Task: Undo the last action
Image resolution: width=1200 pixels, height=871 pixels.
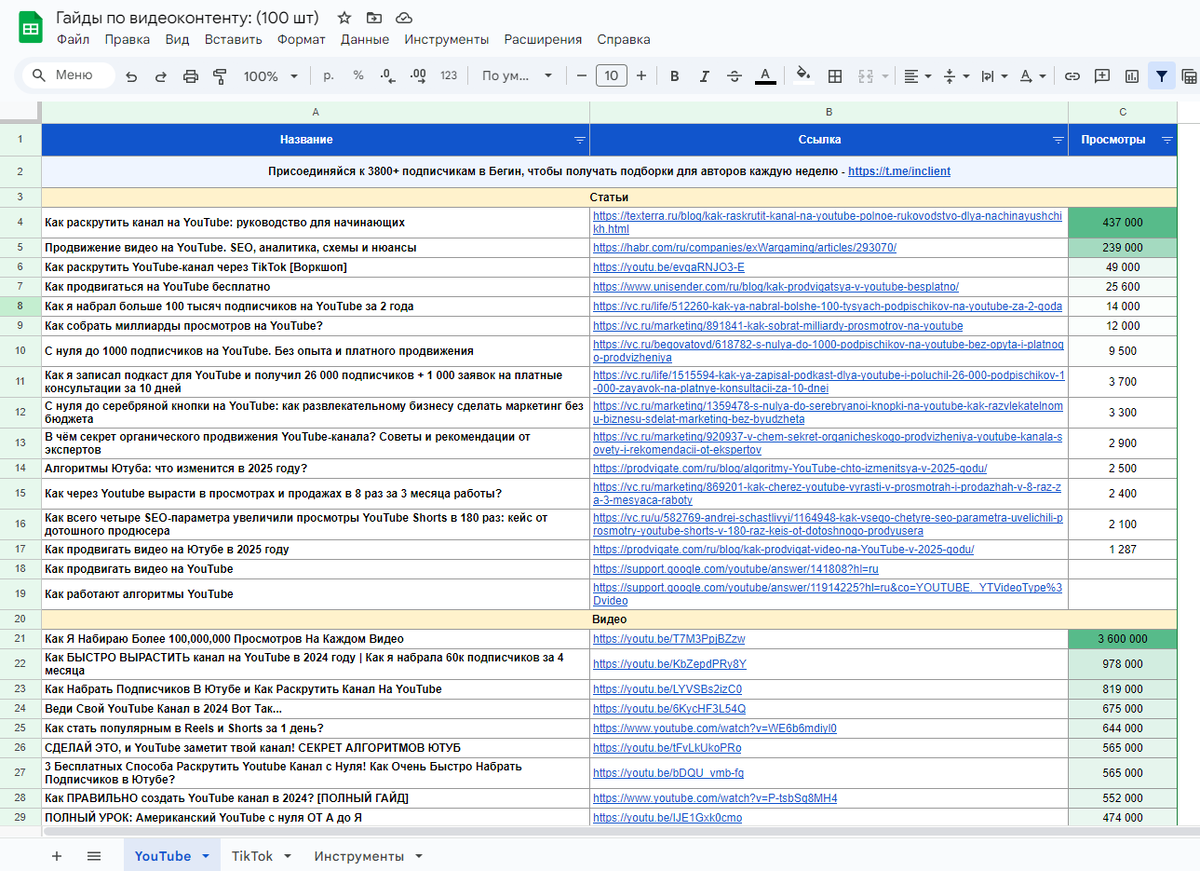Action: pos(131,76)
